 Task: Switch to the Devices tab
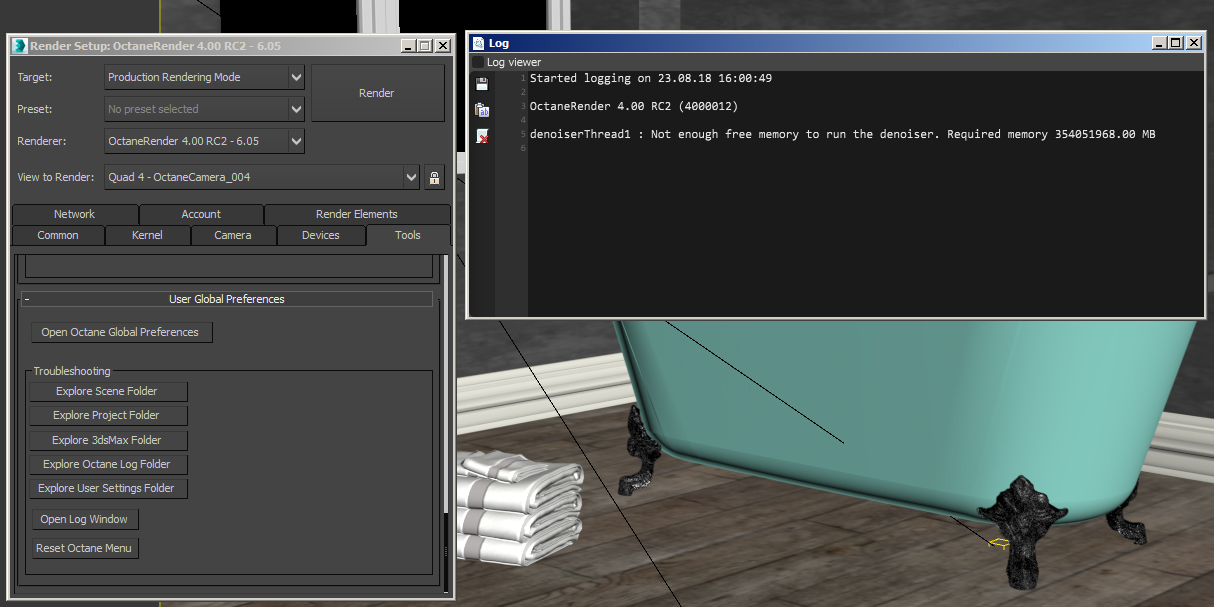tap(321, 235)
